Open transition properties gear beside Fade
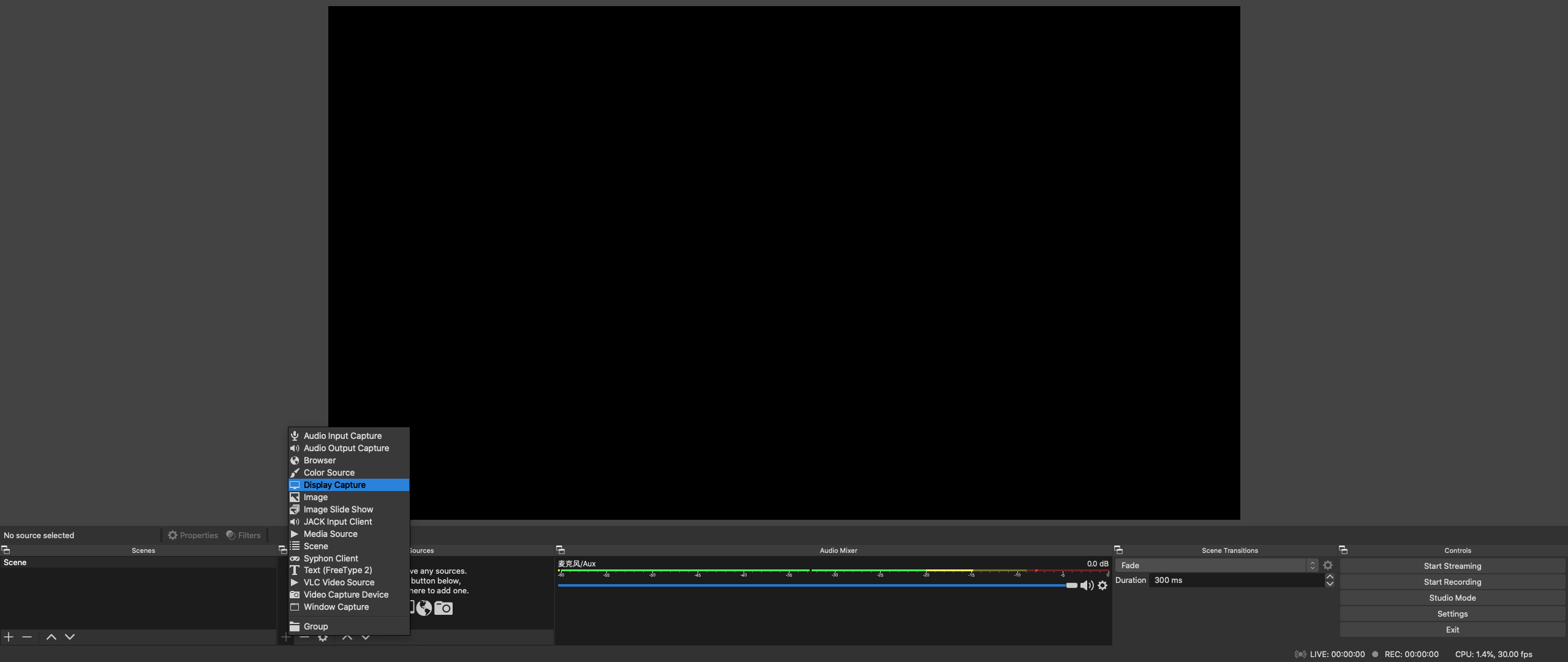The image size is (1568, 662). pos(1327,565)
